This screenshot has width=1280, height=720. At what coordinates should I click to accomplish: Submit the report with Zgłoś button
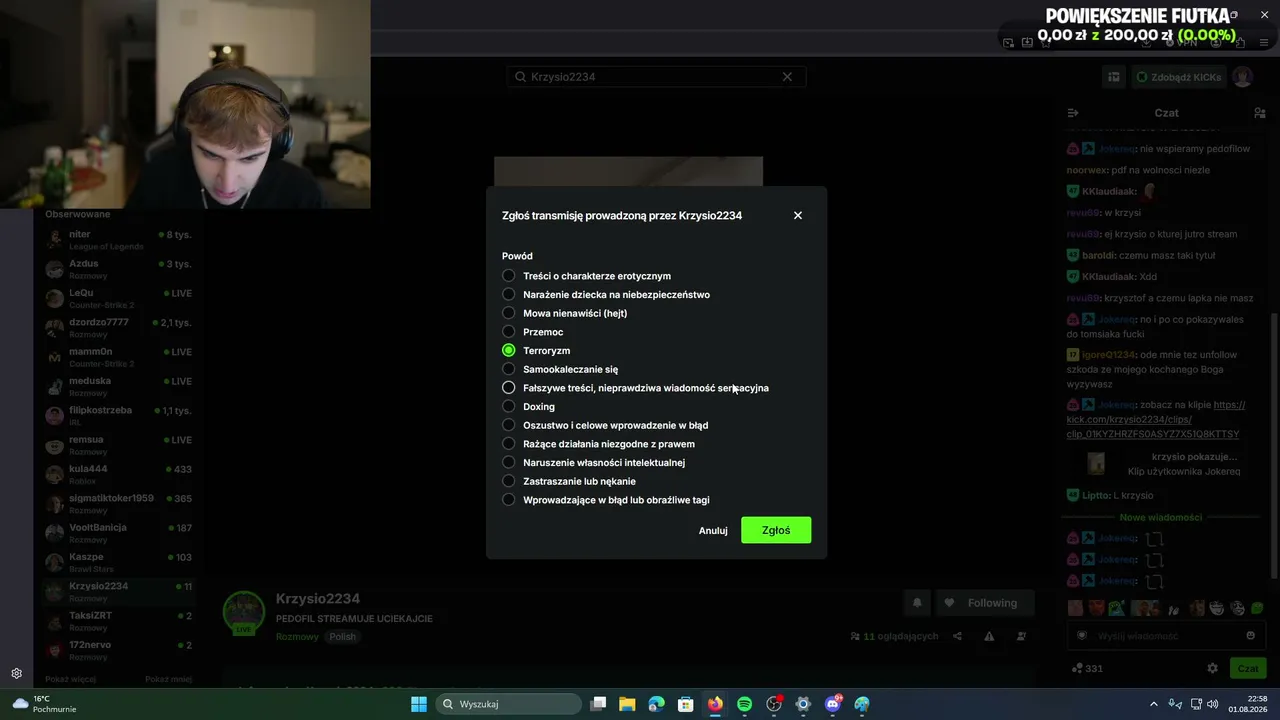(776, 530)
